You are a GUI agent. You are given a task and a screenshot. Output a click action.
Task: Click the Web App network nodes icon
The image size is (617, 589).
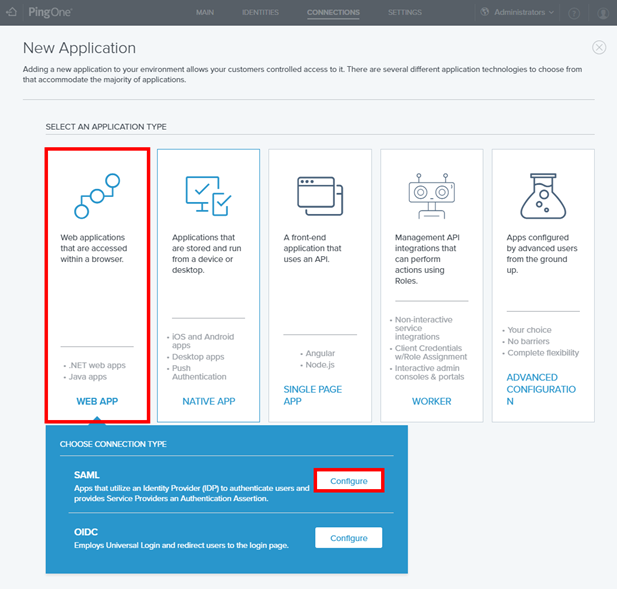point(96,196)
